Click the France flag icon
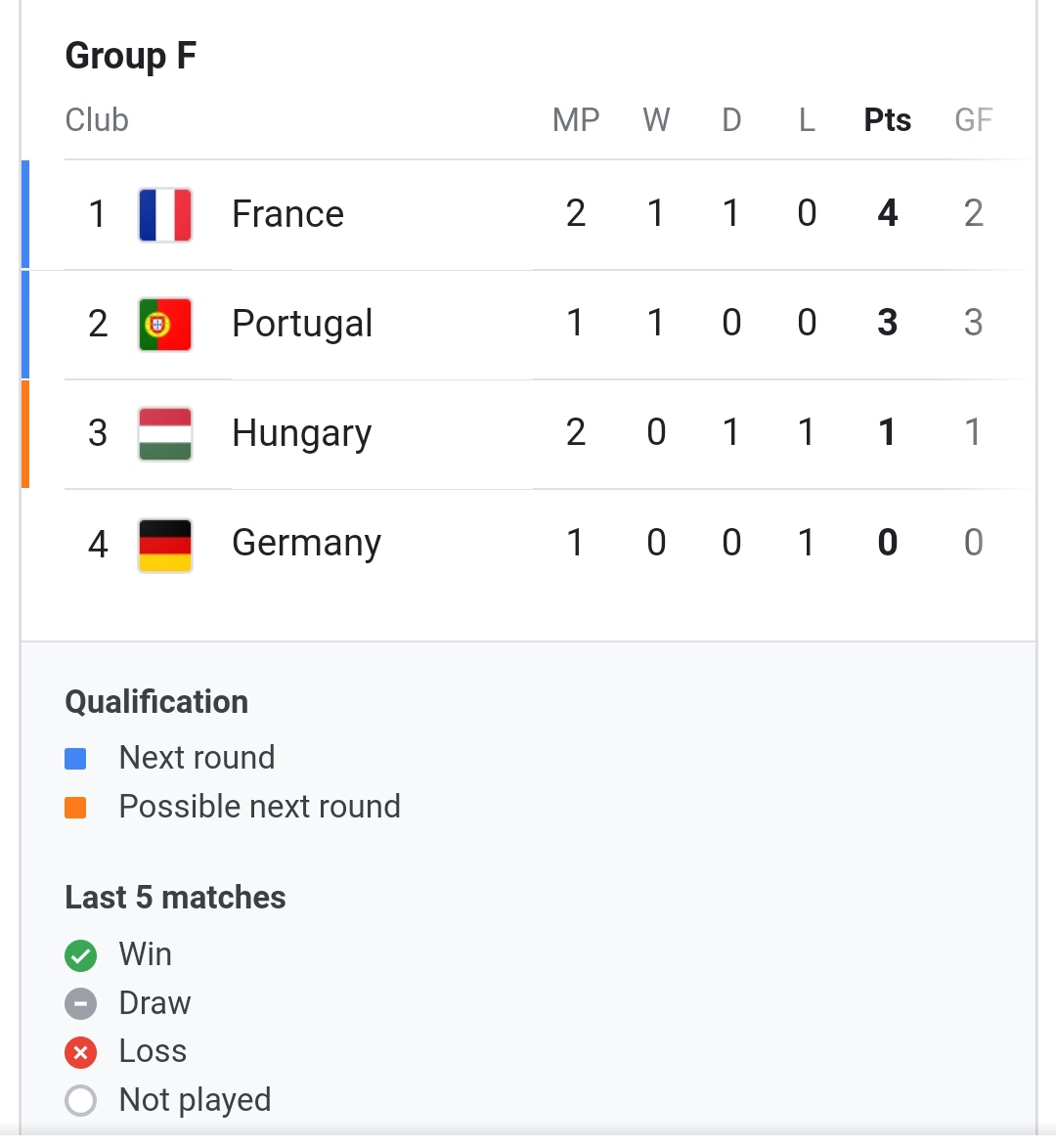 point(165,214)
